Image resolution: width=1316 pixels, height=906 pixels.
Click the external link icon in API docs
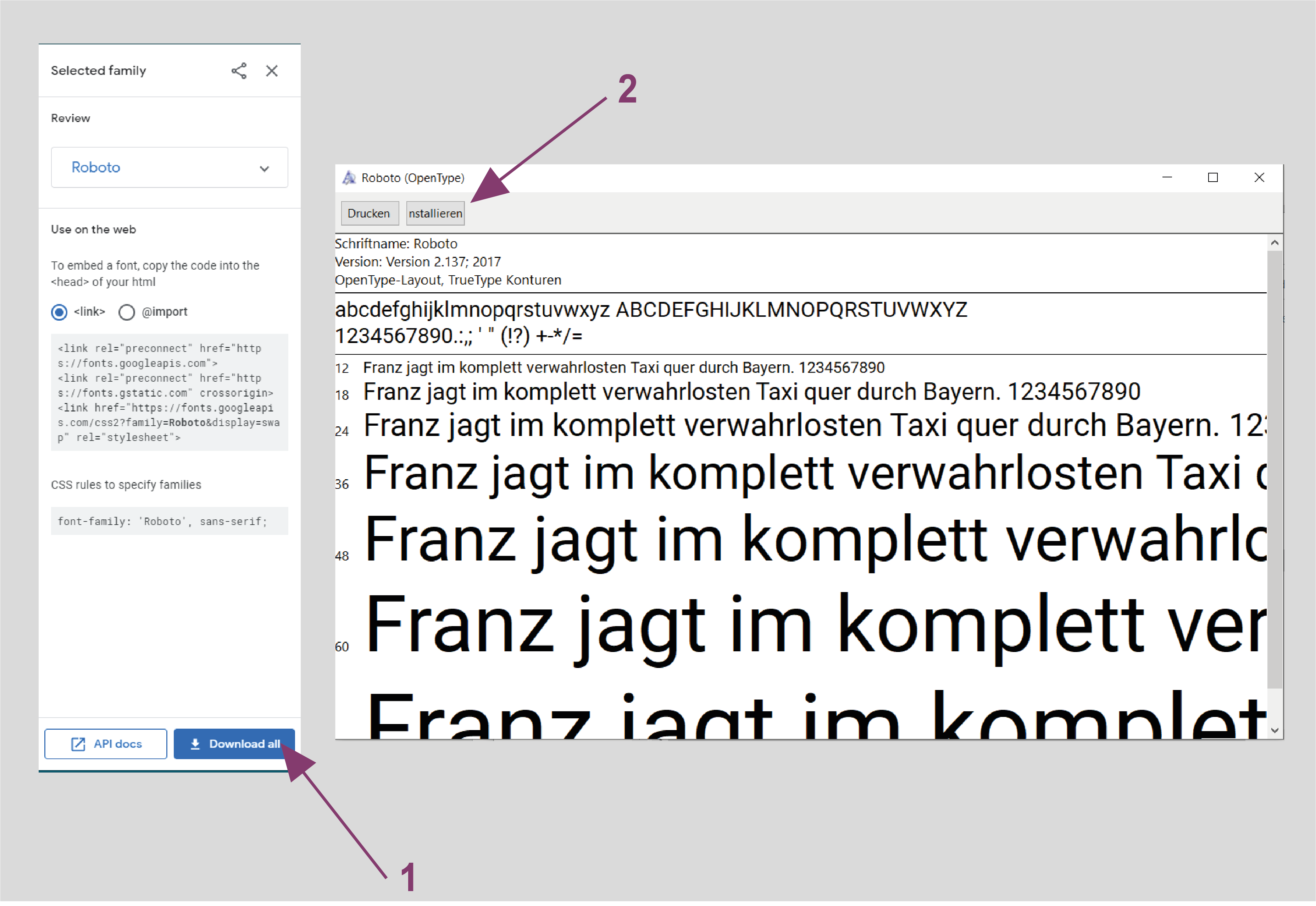pyautogui.click(x=78, y=745)
